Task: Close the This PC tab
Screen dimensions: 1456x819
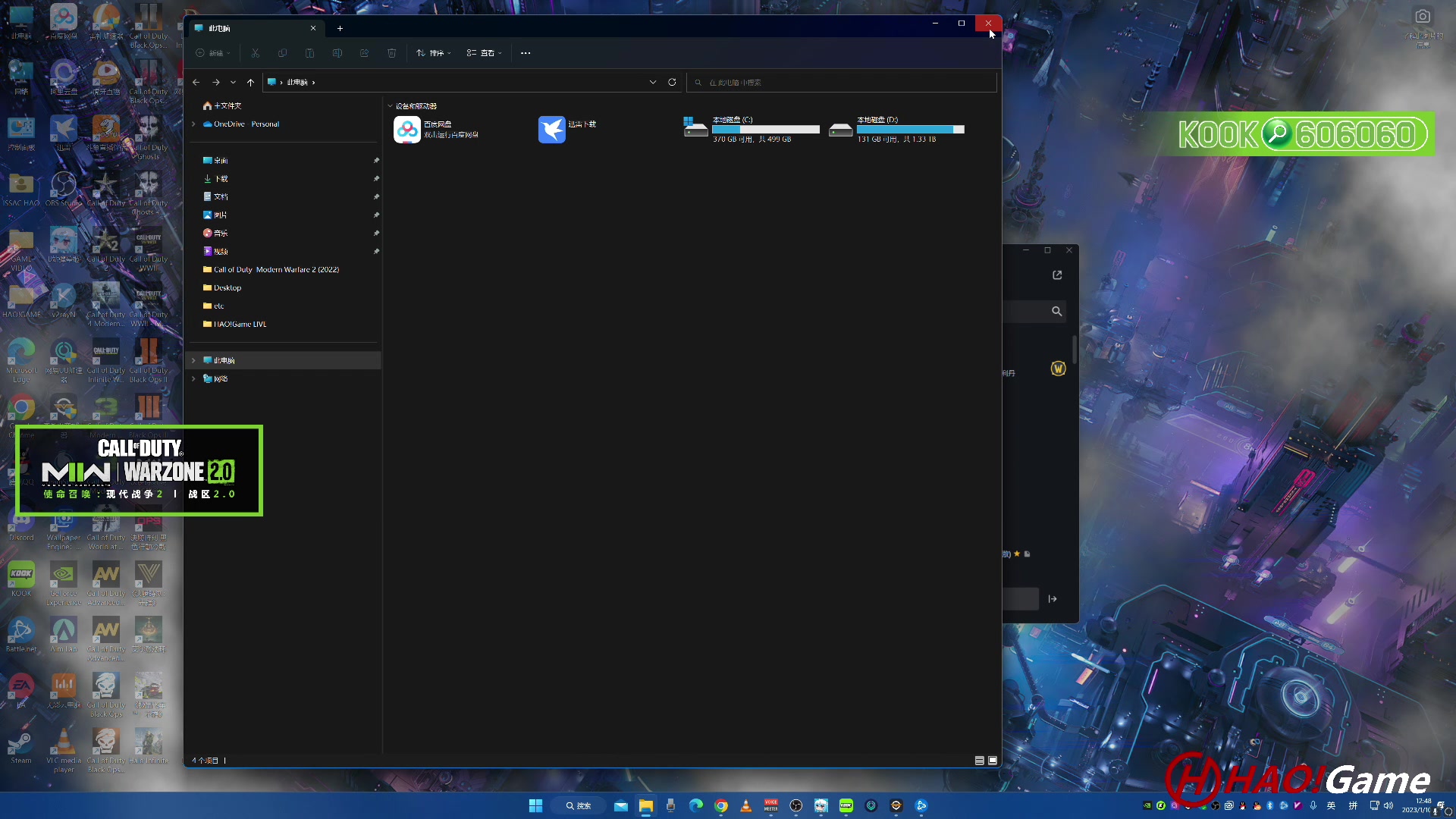Action: 313,28
